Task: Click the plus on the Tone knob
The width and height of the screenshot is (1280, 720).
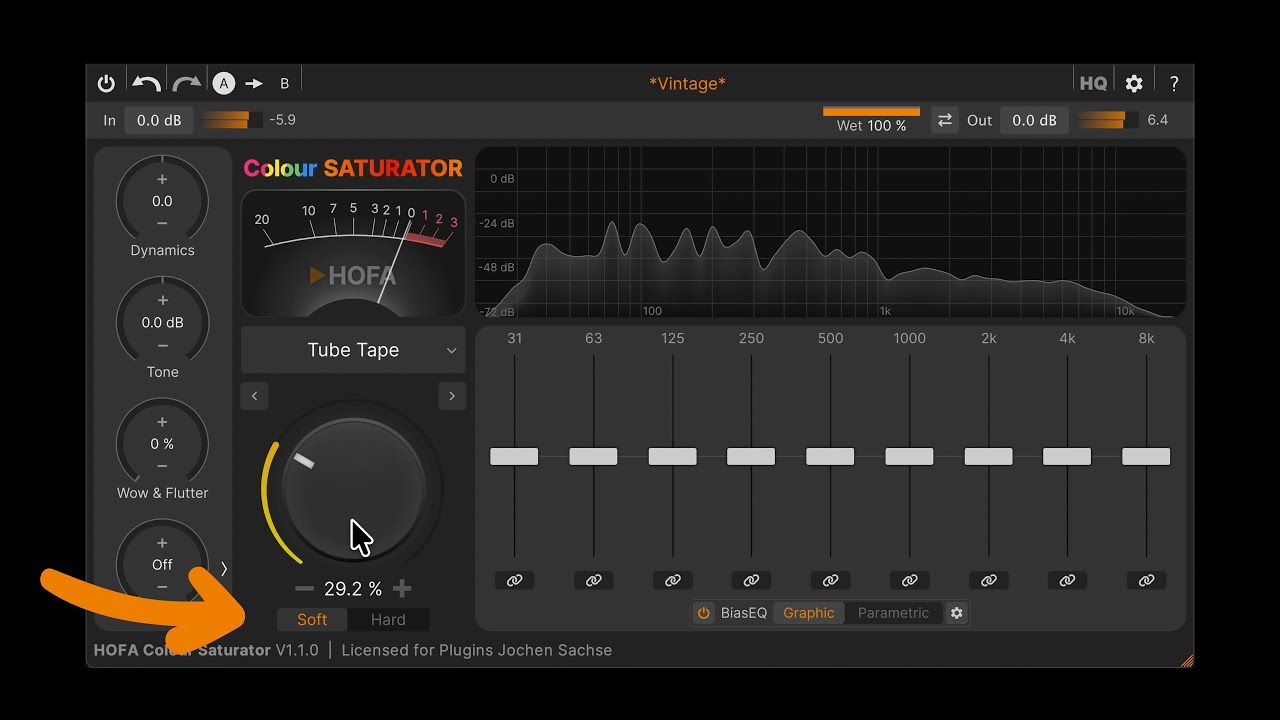Action: pos(162,301)
